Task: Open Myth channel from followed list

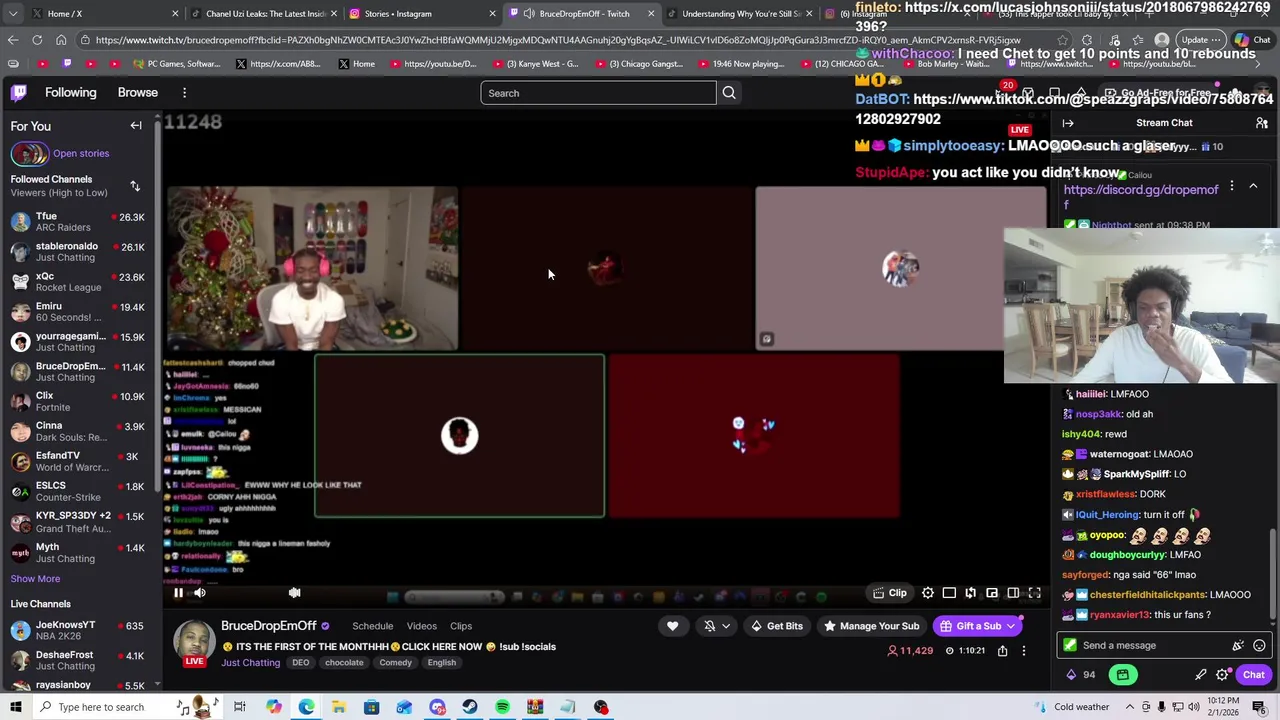Action: pos(78,552)
